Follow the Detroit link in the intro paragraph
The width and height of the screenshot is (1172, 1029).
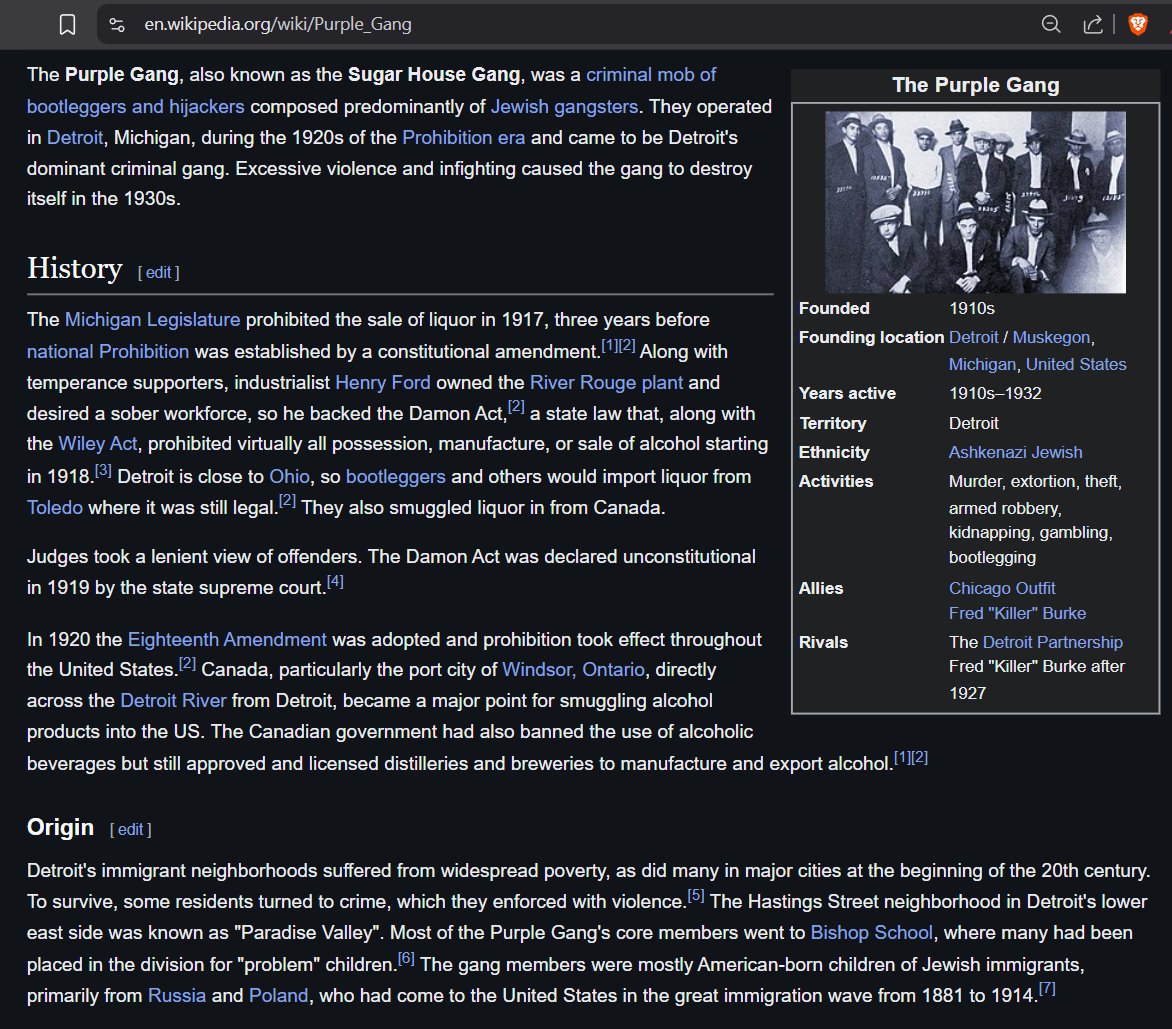(x=75, y=137)
